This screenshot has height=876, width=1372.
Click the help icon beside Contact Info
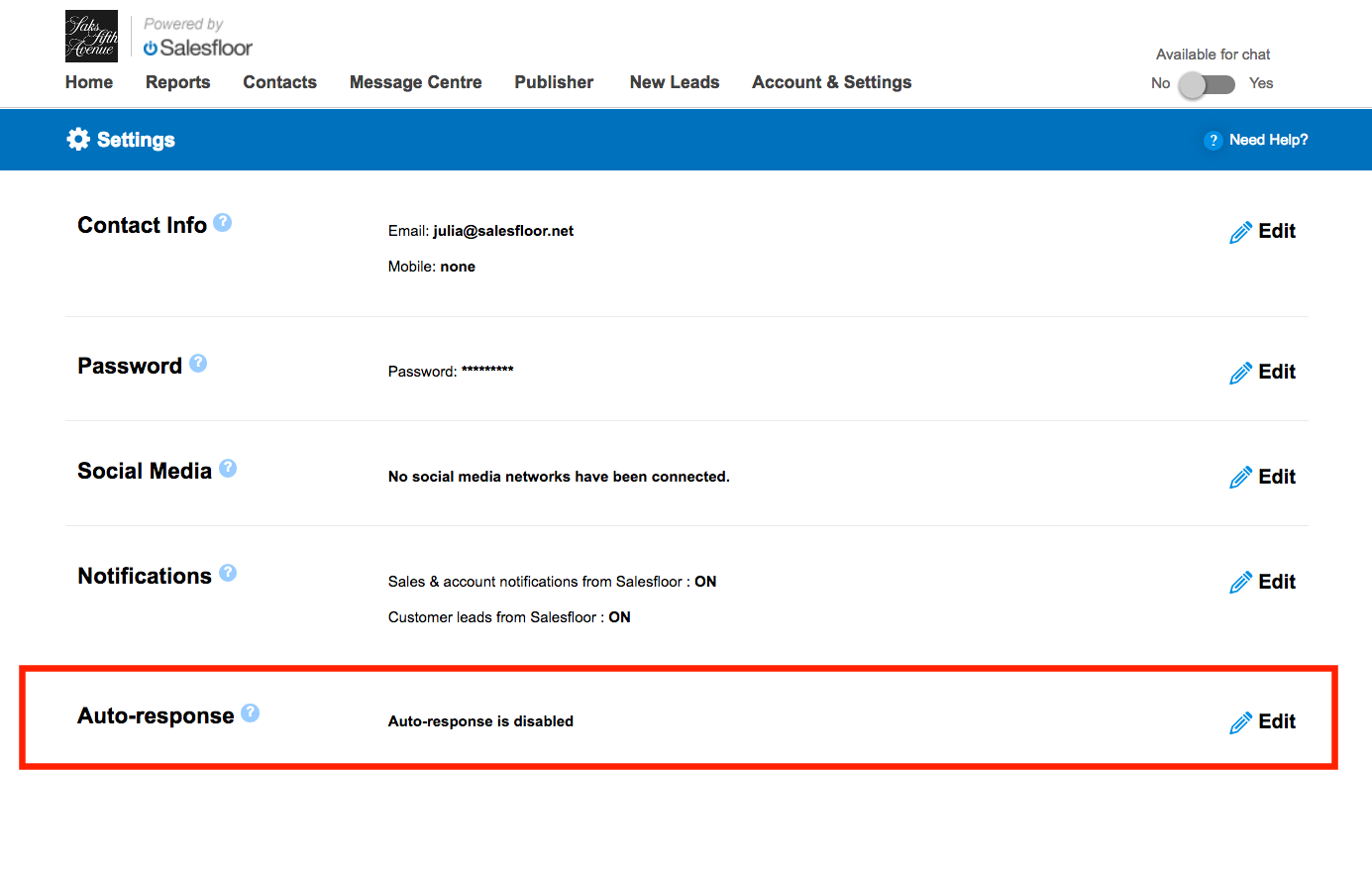point(223,223)
